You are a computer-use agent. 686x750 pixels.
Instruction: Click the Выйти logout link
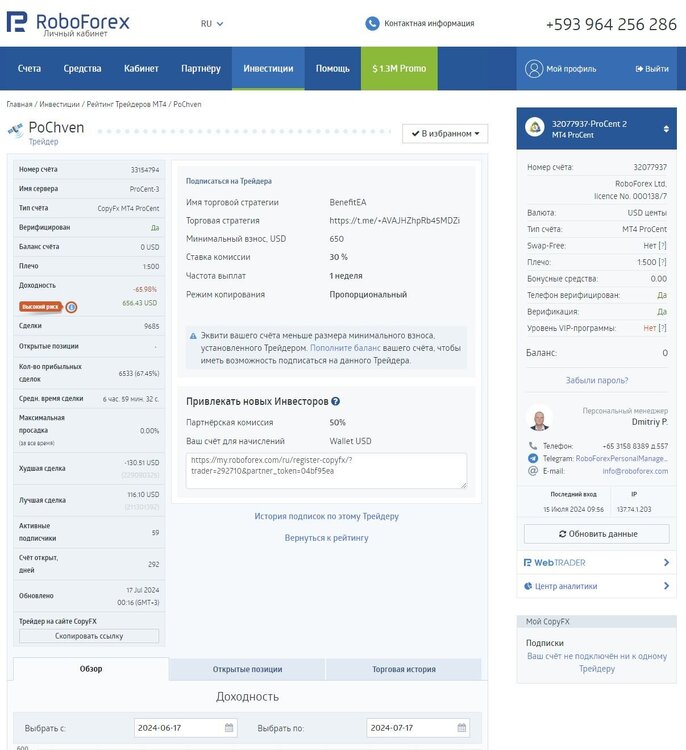(656, 69)
